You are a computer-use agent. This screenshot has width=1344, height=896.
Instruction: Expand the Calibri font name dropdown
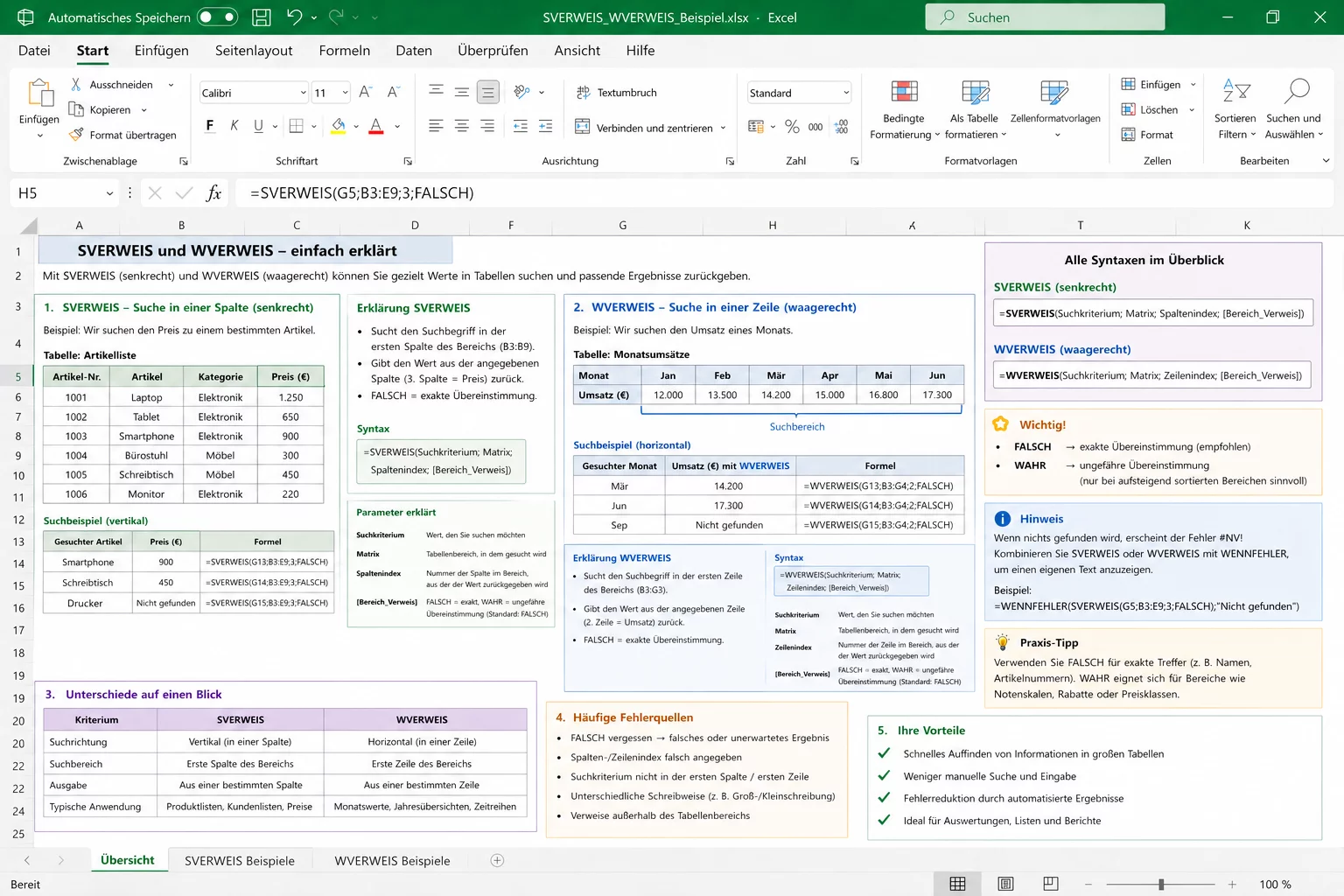(304, 93)
